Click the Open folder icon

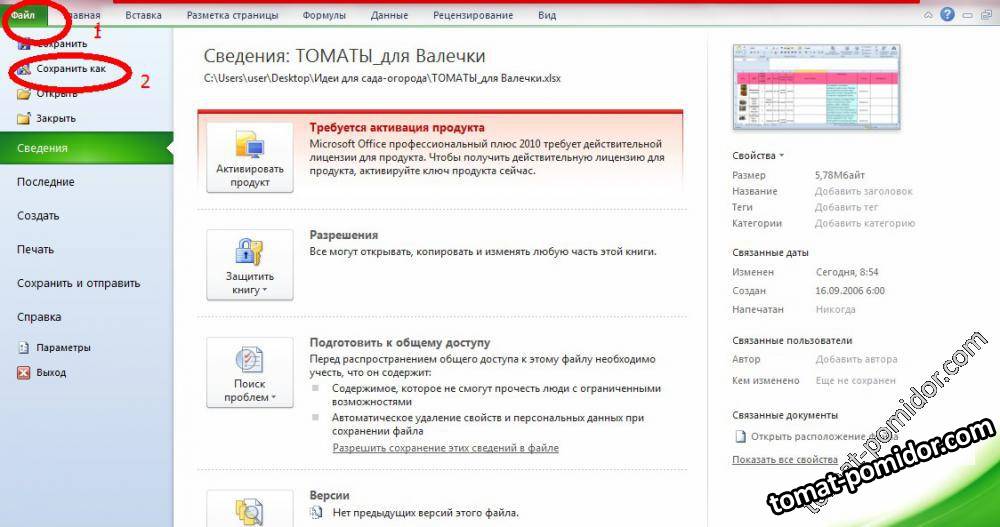pyautogui.click(x=24, y=94)
